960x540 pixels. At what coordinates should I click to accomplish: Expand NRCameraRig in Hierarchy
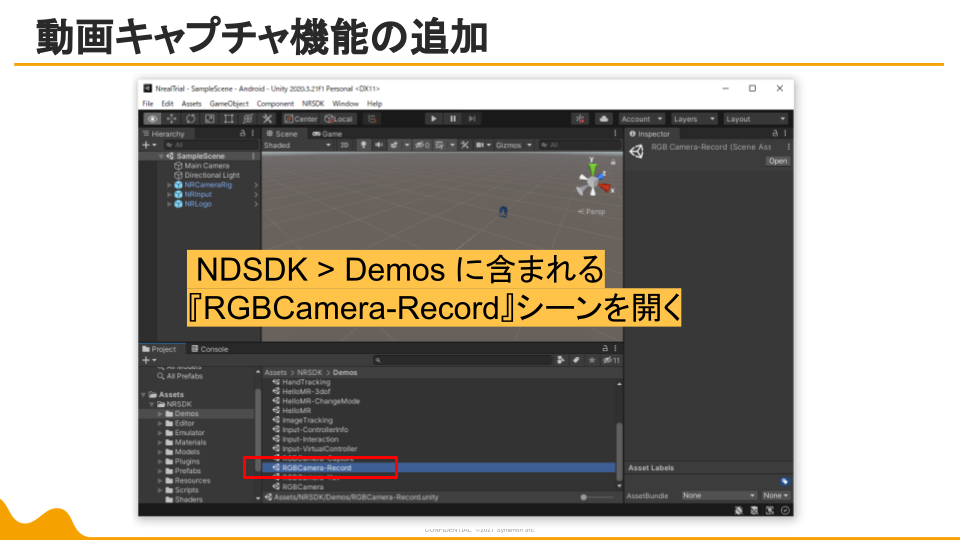tap(170, 185)
